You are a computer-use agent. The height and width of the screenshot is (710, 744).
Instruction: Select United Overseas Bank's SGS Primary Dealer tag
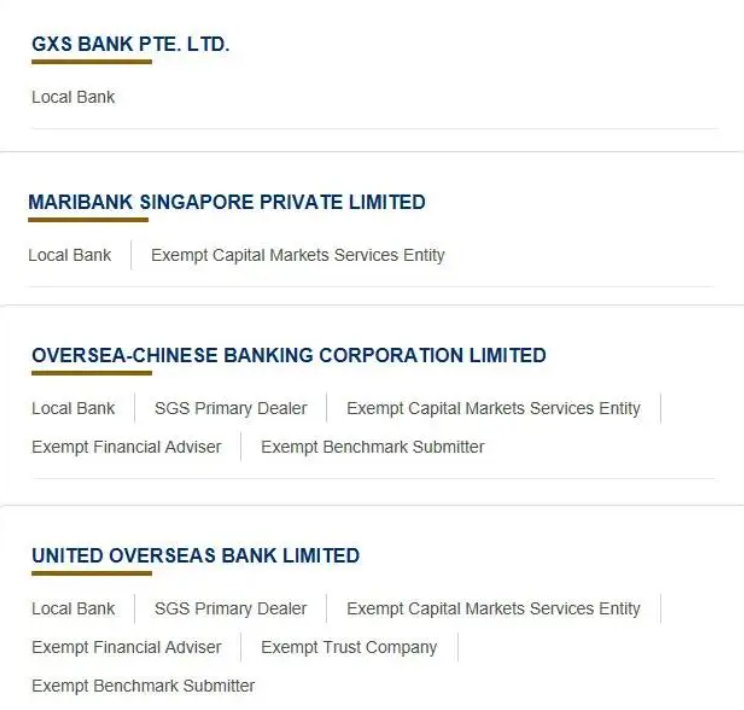(x=231, y=608)
